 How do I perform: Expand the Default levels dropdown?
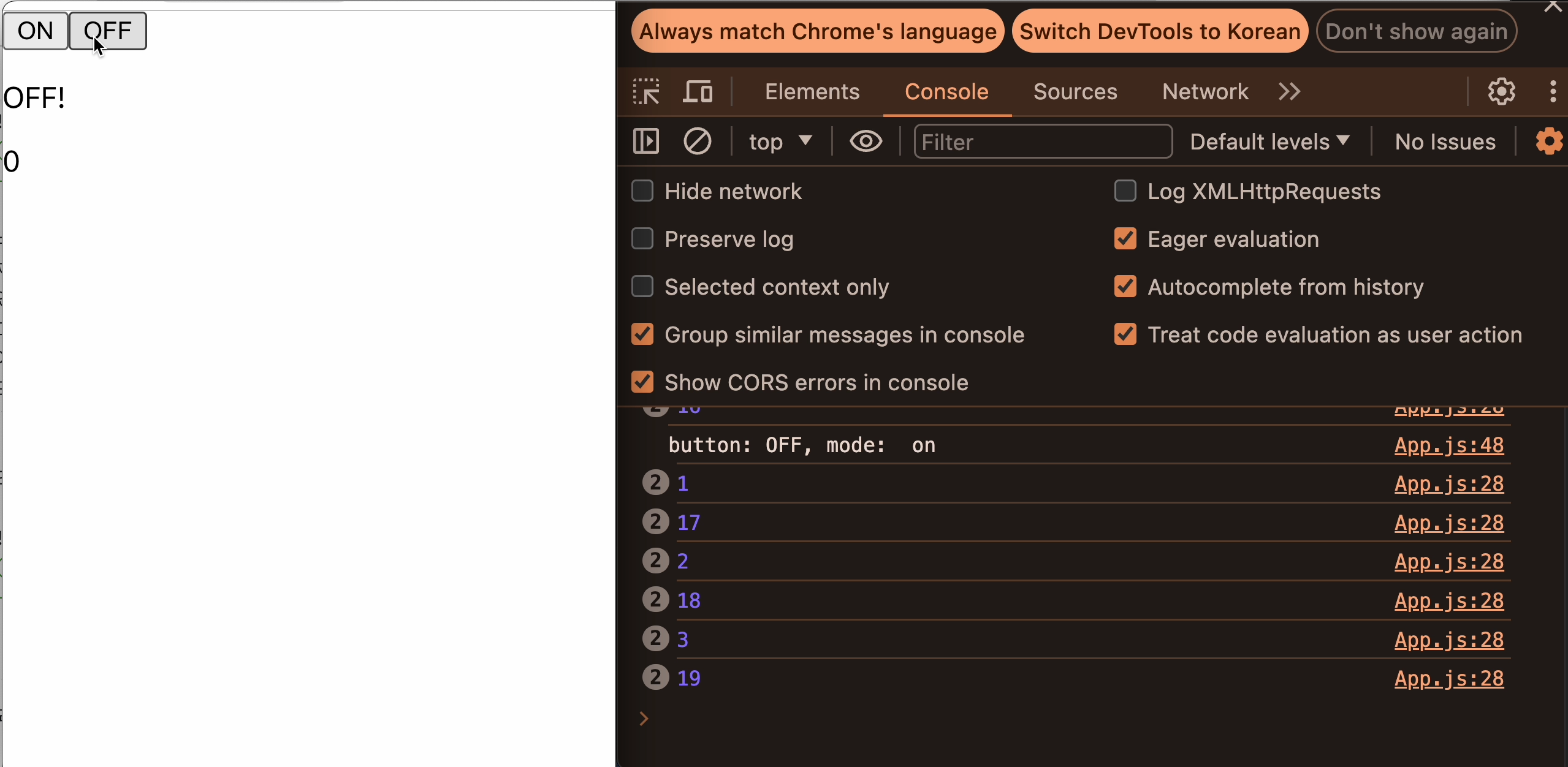pos(1269,142)
